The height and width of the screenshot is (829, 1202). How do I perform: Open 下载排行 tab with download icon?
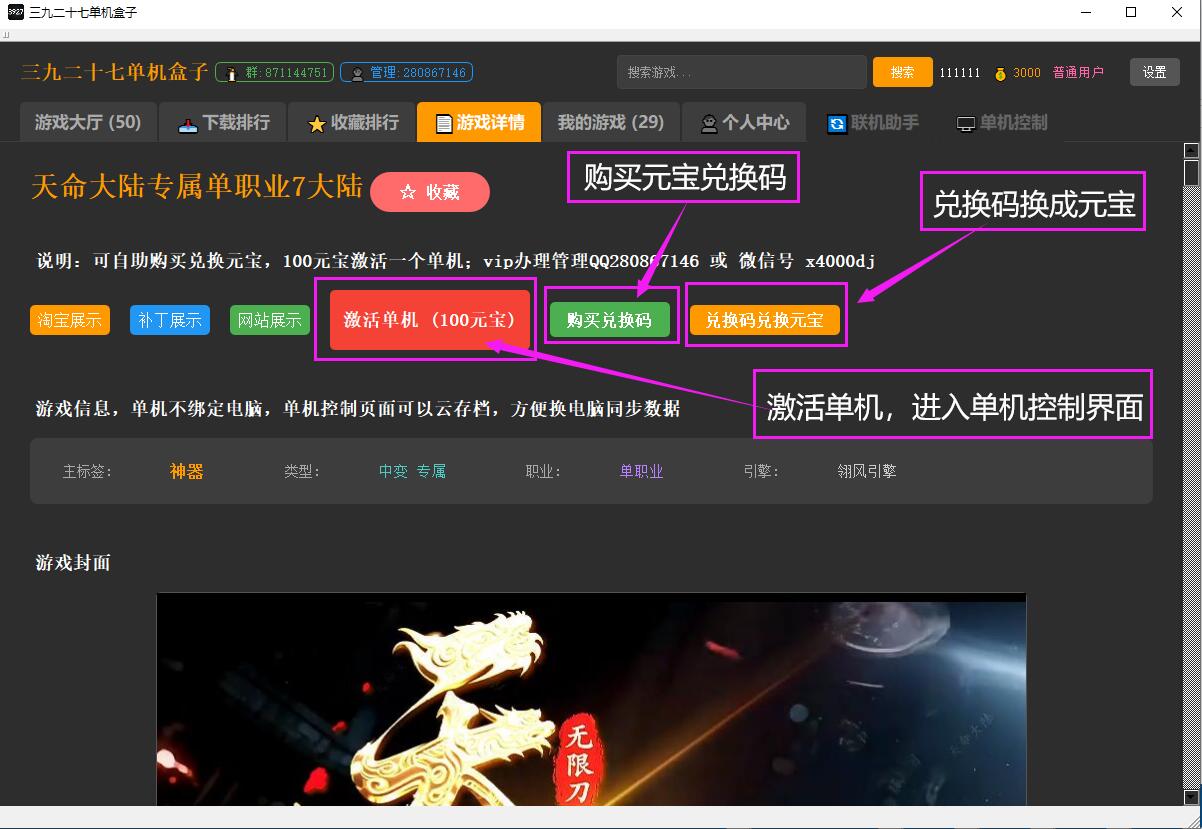(x=223, y=123)
